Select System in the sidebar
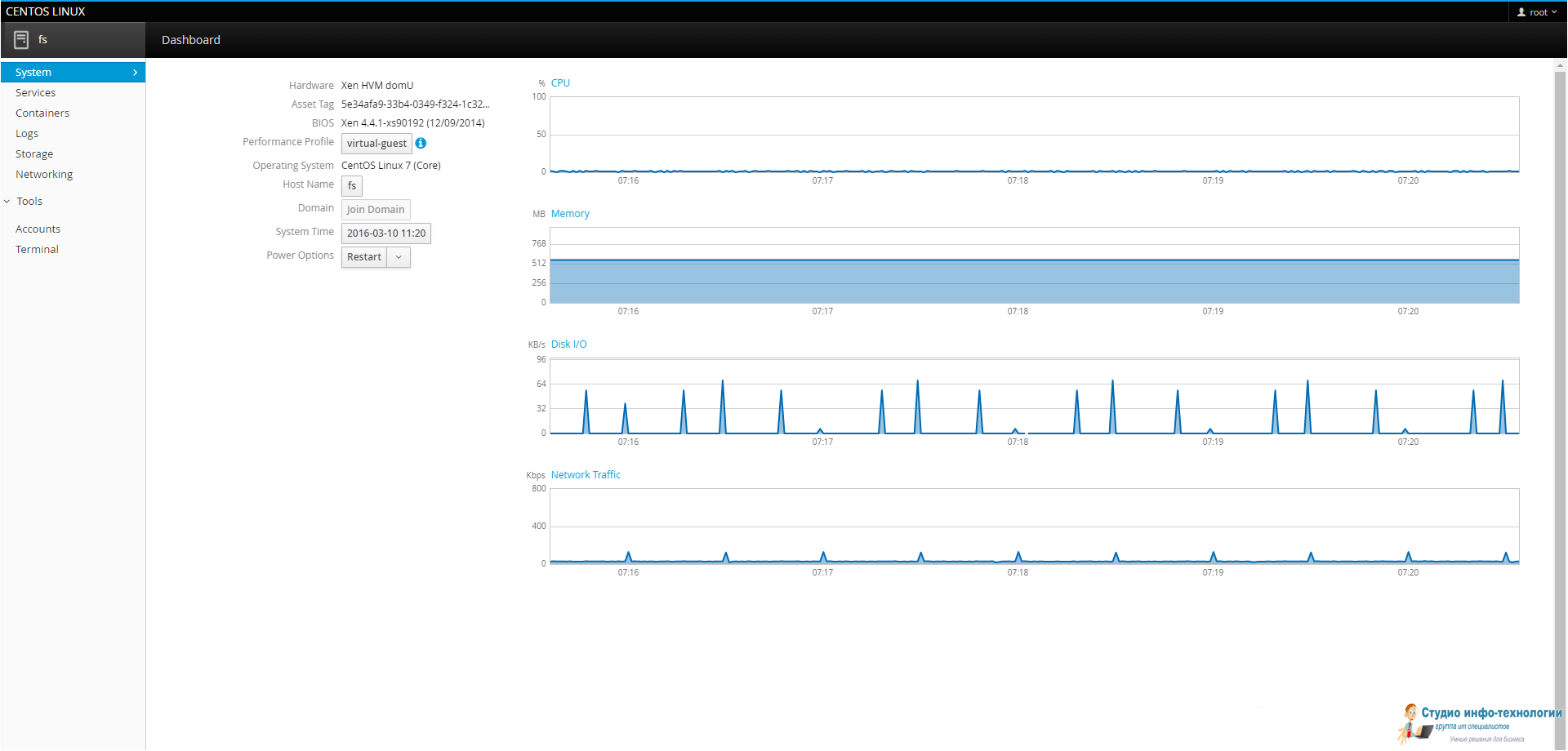Screen dimensions: 1568x751 coord(73,73)
